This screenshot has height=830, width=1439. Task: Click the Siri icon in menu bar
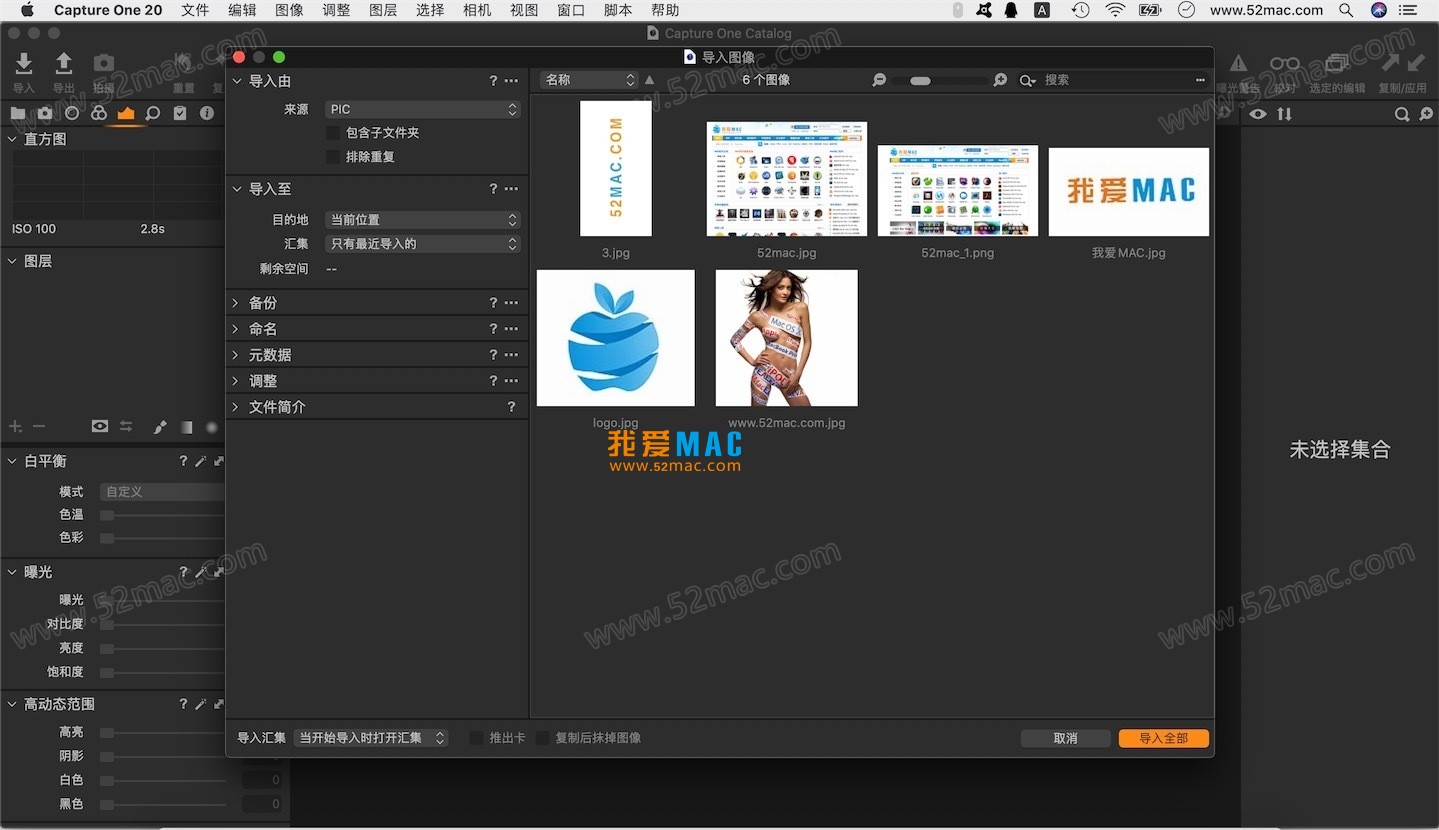tap(1379, 10)
